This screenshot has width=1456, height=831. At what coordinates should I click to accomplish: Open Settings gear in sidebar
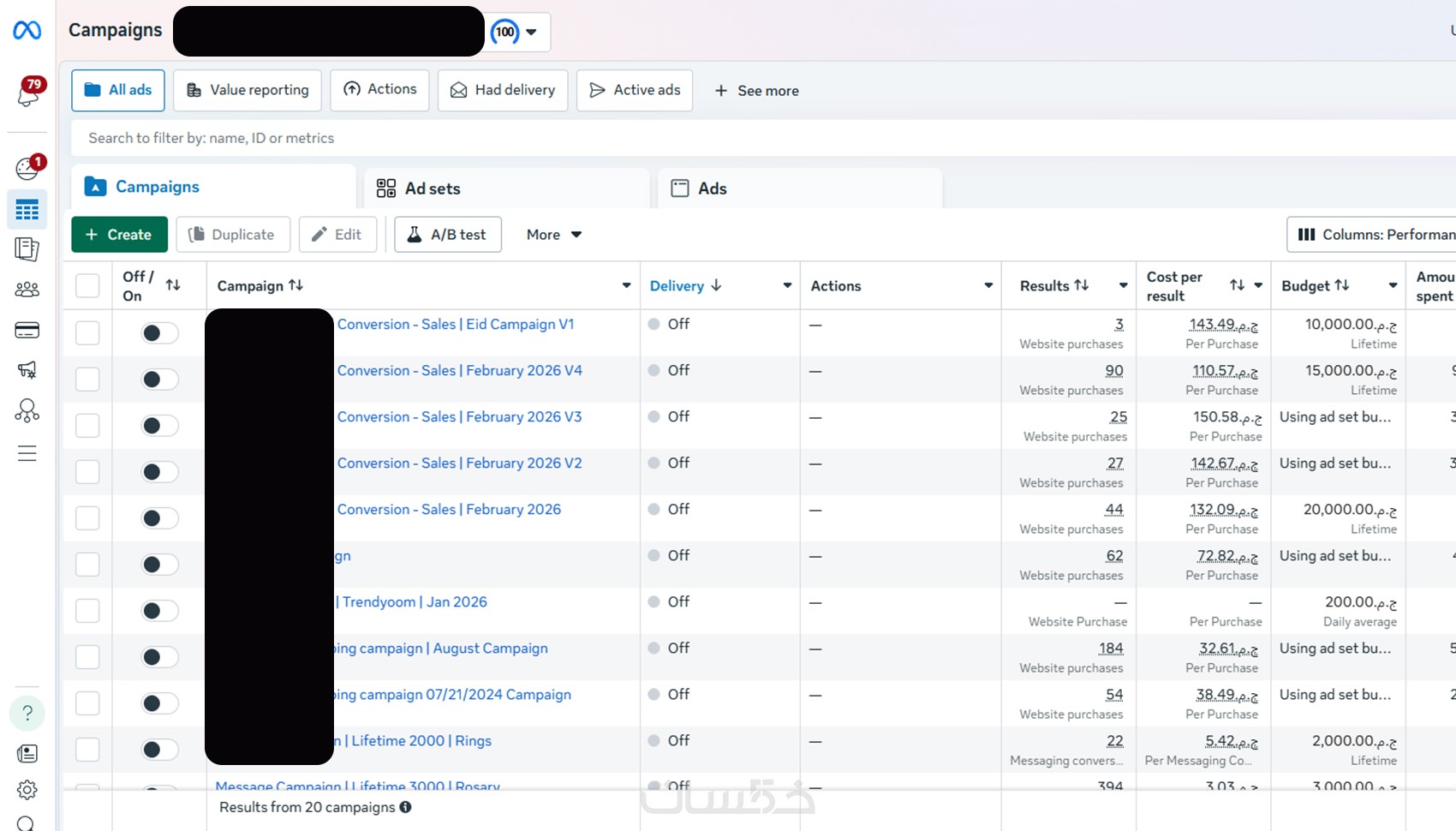(27, 789)
